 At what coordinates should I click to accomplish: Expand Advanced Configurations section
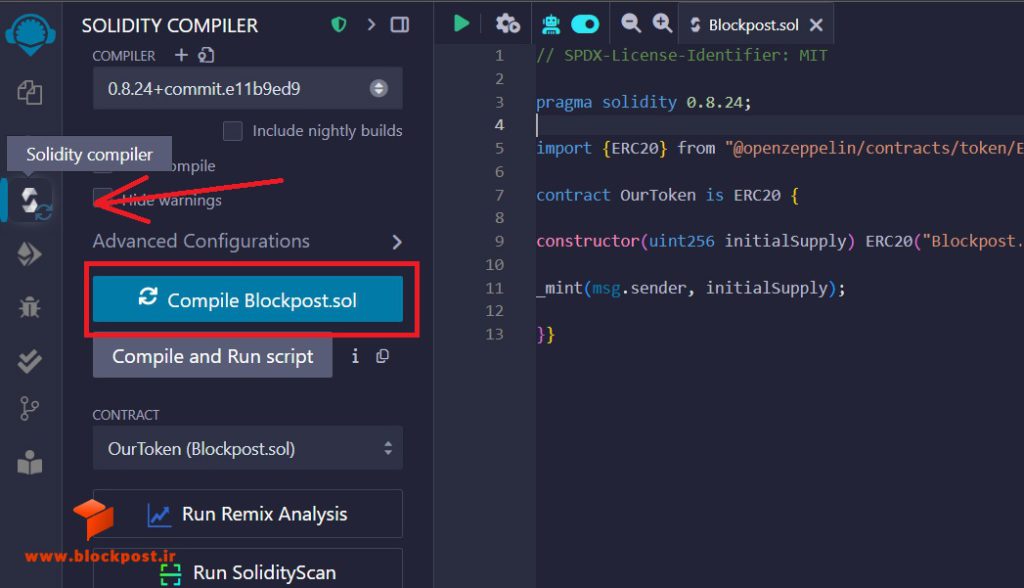(x=248, y=241)
